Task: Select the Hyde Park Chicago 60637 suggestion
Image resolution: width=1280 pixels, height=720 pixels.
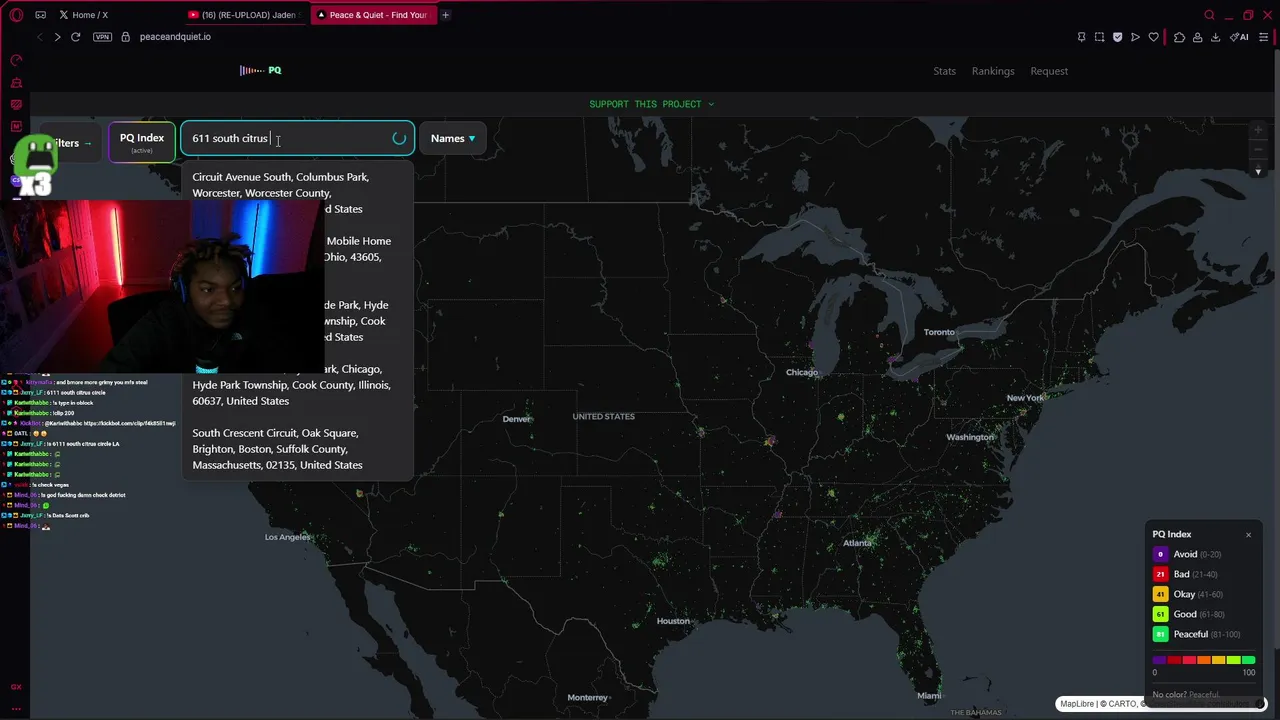Action: (x=296, y=385)
